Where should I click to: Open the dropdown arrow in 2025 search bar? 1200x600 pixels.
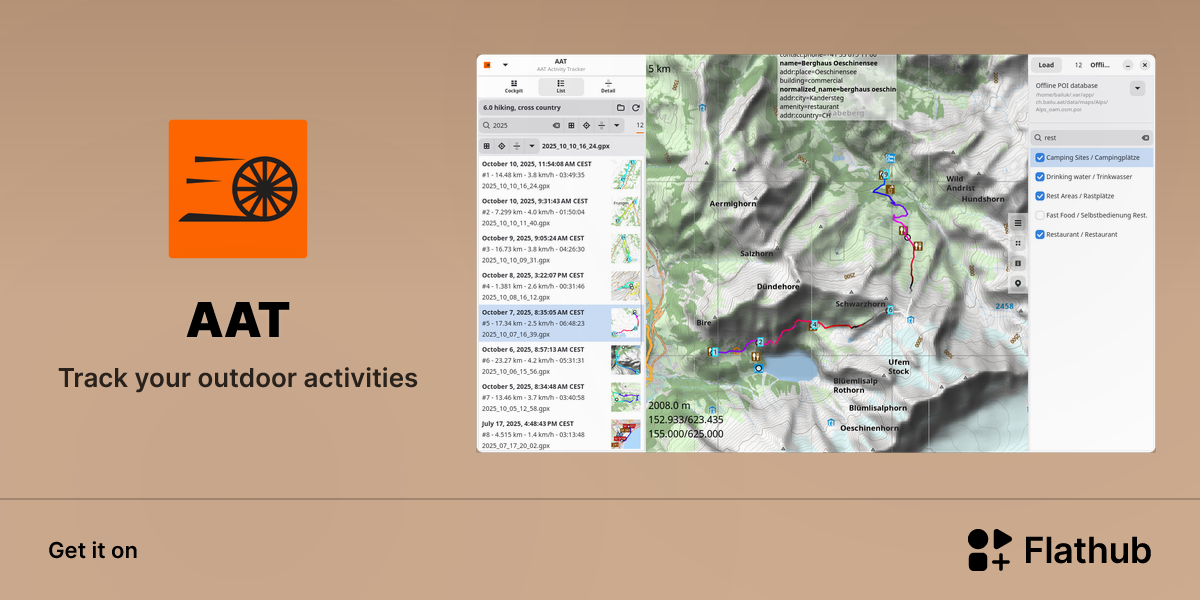pos(617,126)
